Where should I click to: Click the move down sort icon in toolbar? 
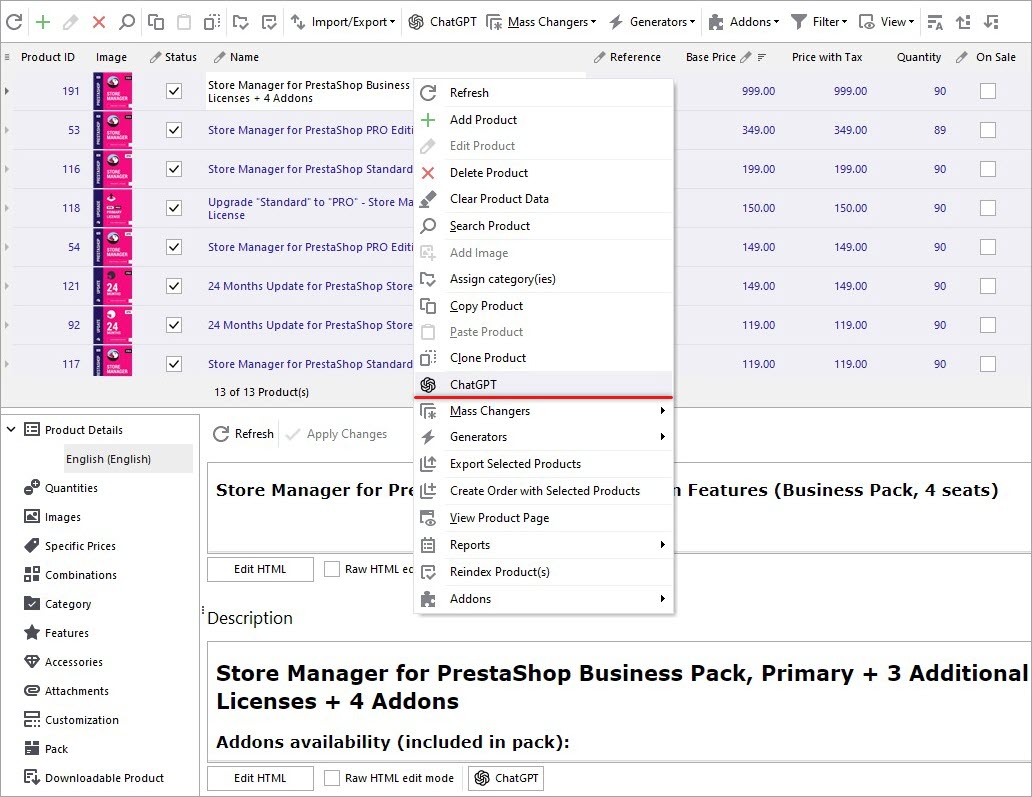tap(991, 22)
